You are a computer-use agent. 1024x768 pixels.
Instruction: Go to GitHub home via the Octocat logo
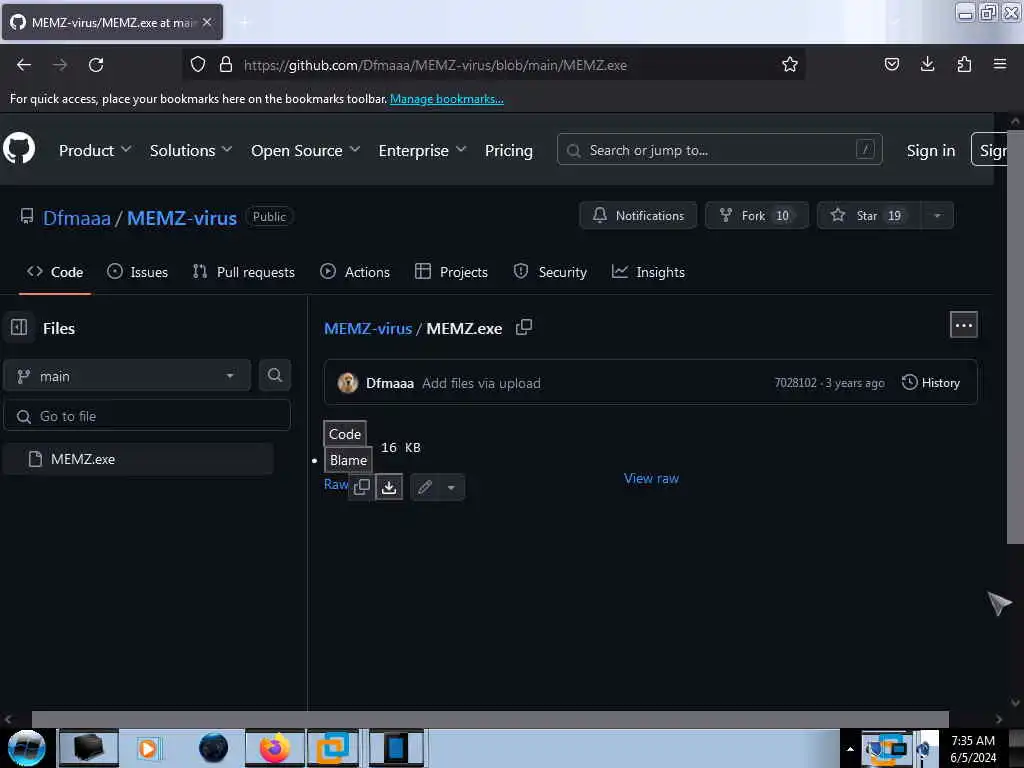coord(19,148)
